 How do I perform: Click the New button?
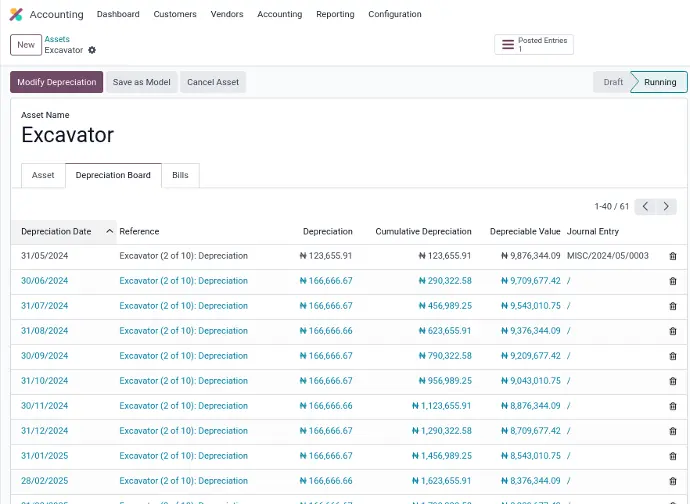coord(26,45)
